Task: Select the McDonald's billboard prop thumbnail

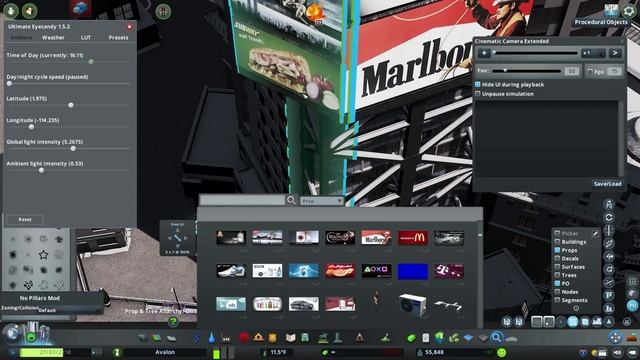Action: click(413, 238)
